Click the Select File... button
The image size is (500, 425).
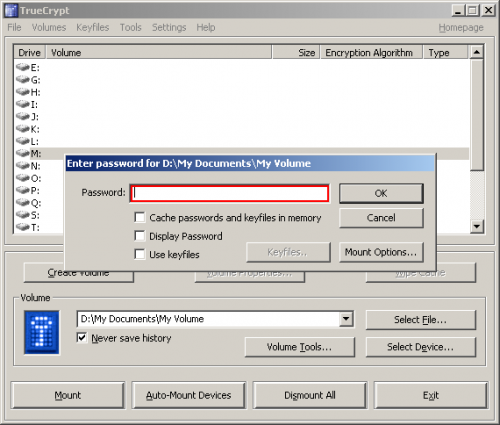point(421,320)
